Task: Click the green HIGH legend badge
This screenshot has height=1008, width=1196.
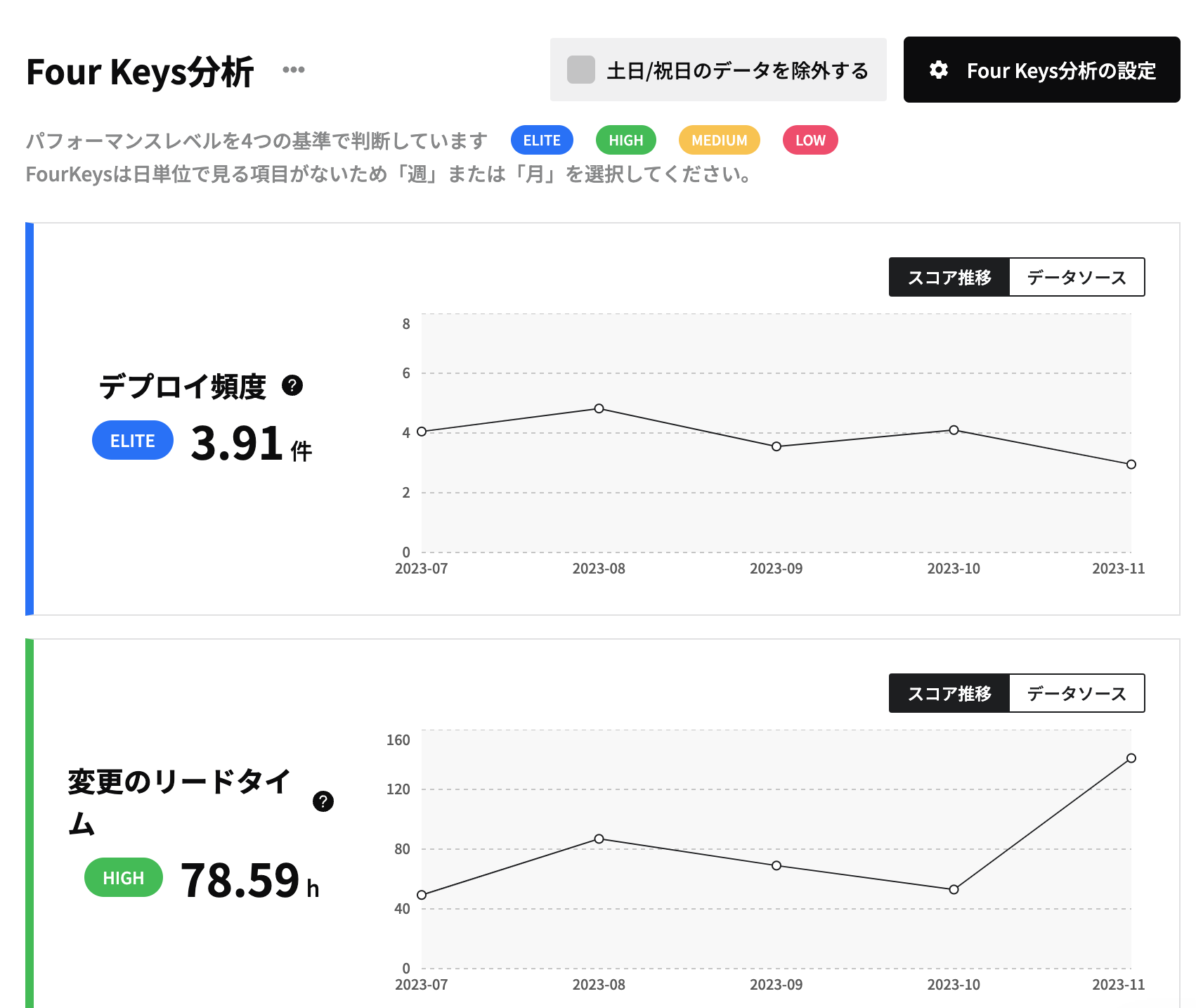Action: coord(625,140)
